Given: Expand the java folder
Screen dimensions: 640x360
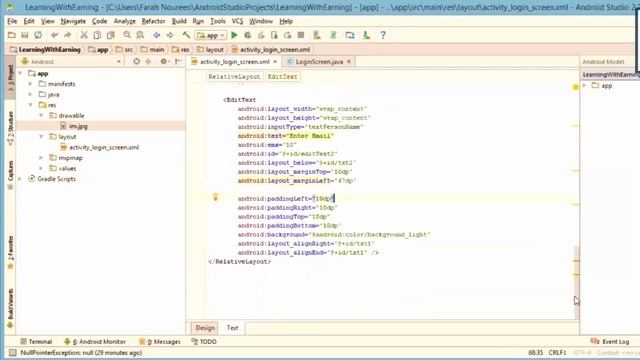Looking at the screenshot, I should (x=31, y=95).
